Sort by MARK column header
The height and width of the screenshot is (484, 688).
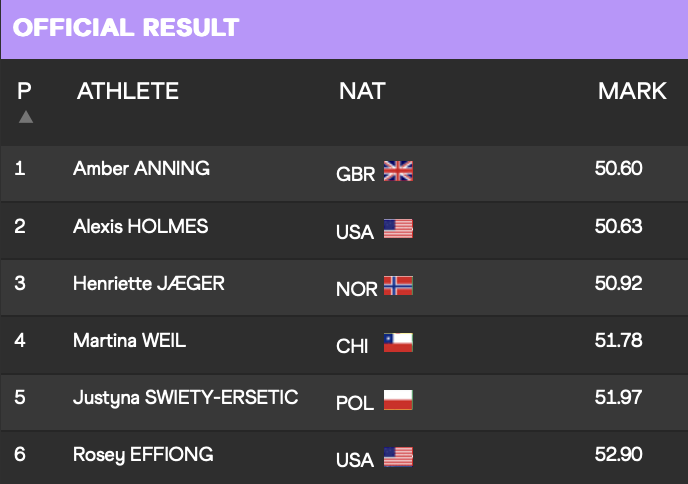(x=632, y=91)
